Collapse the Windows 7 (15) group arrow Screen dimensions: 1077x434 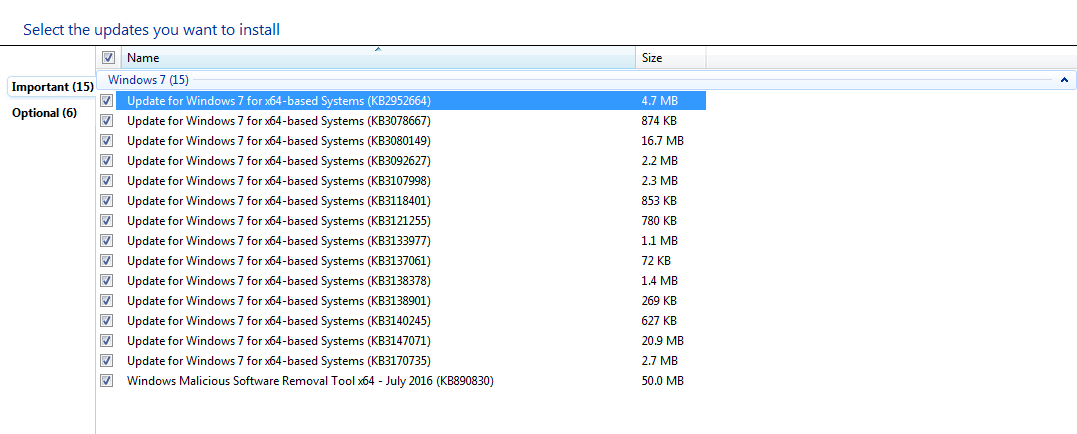click(1061, 79)
